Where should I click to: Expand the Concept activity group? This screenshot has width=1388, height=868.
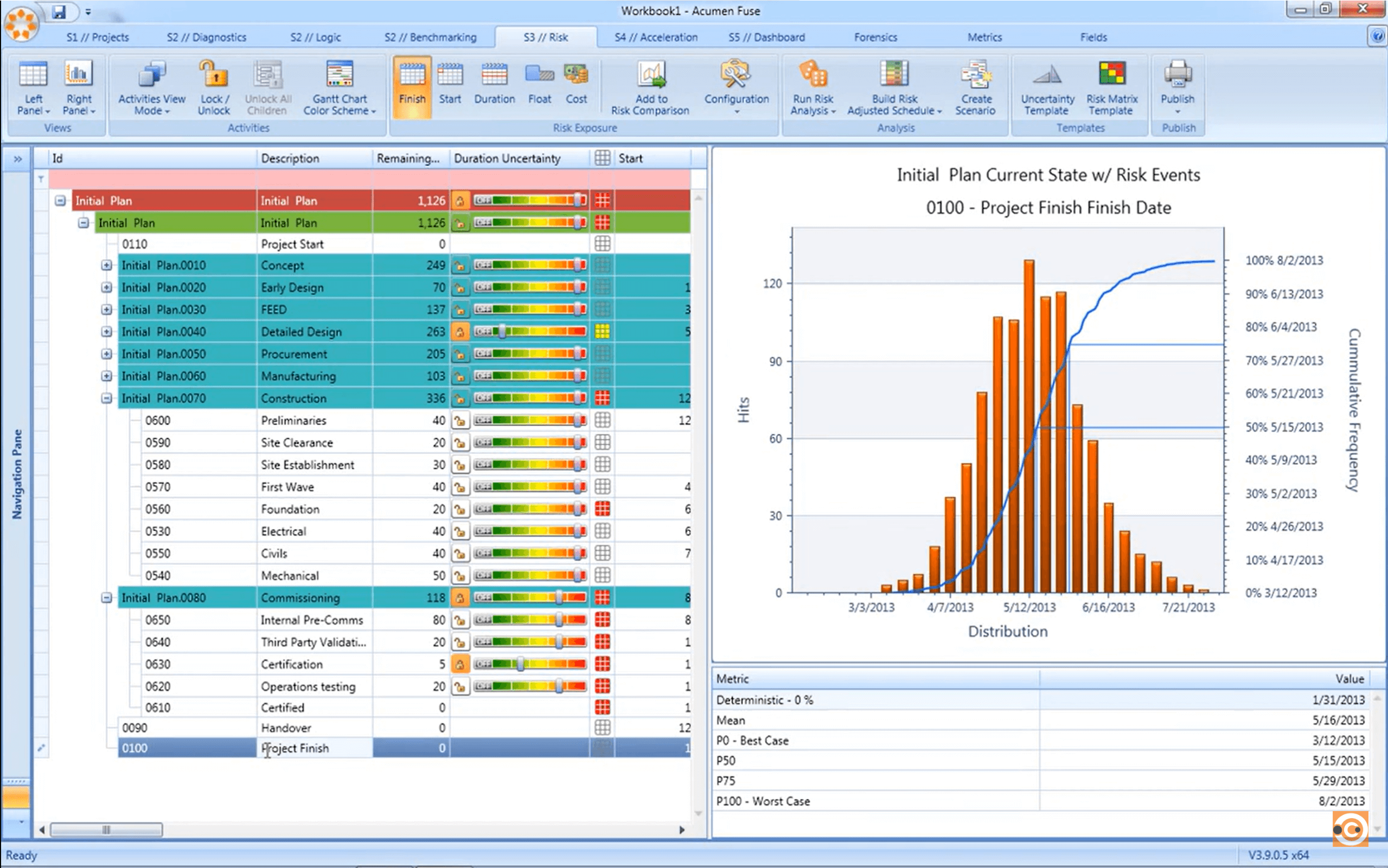click(x=106, y=265)
